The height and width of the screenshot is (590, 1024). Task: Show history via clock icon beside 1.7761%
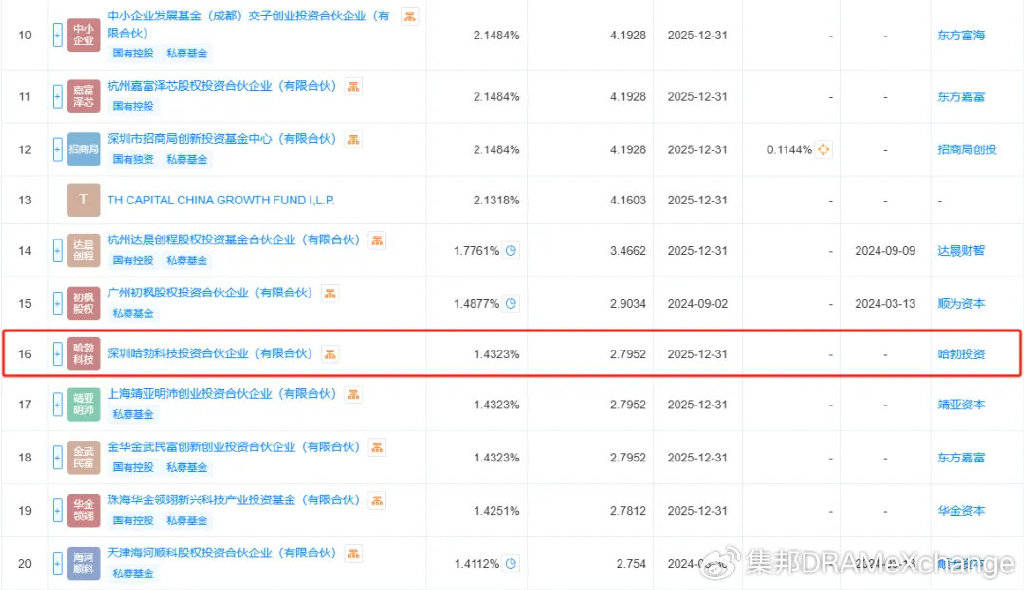click(511, 250)
